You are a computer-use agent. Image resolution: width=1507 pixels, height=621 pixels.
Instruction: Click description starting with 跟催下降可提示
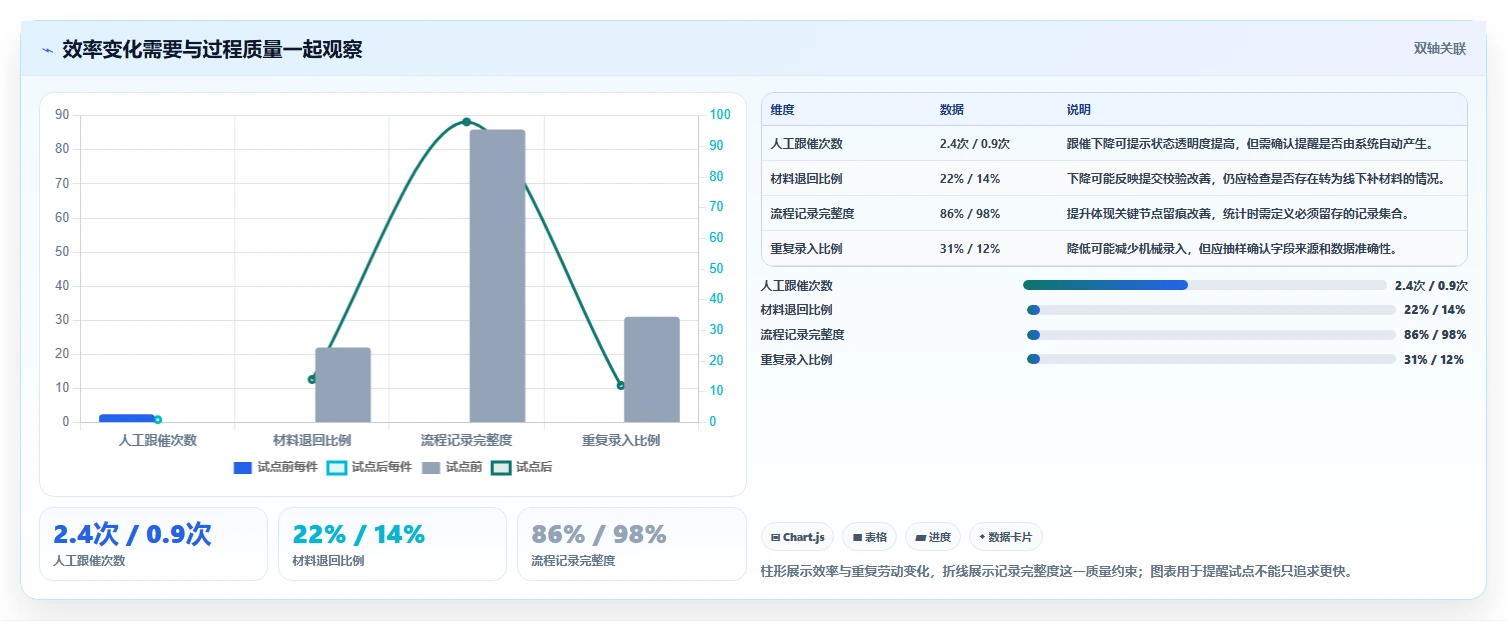coord(1251,144)
